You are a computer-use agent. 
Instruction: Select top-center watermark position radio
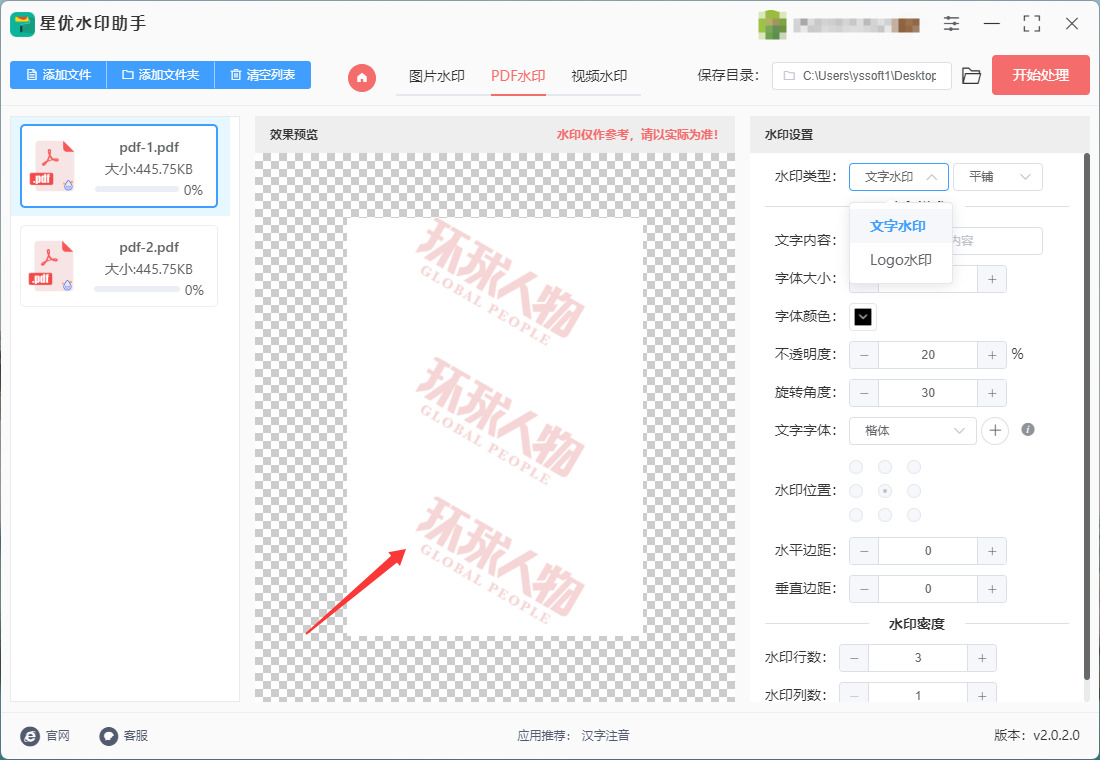[x=885, y=467]
